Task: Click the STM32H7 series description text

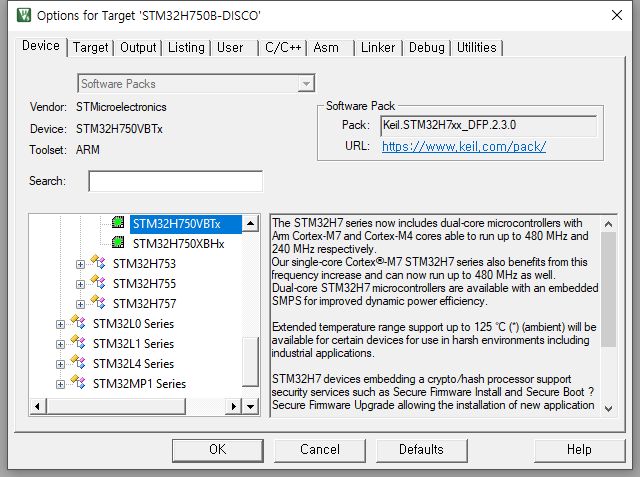Action: [435, 314]
